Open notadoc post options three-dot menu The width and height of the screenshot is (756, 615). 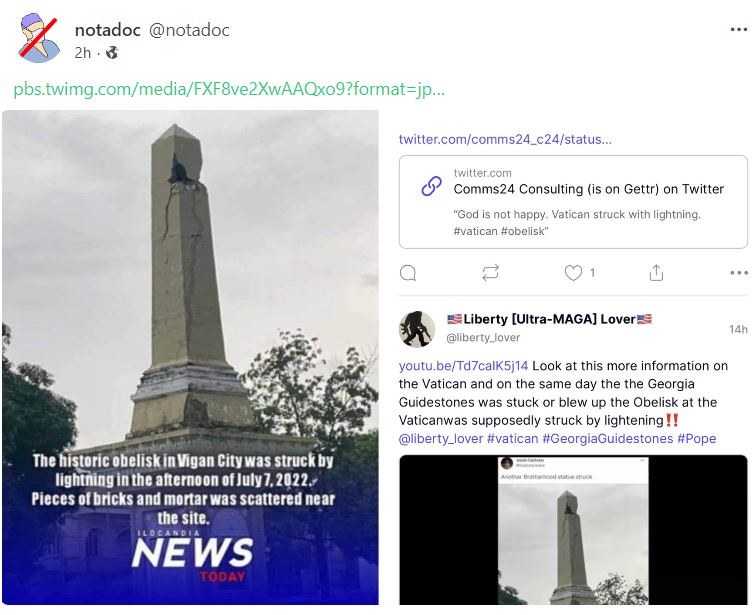coord(739,30)
